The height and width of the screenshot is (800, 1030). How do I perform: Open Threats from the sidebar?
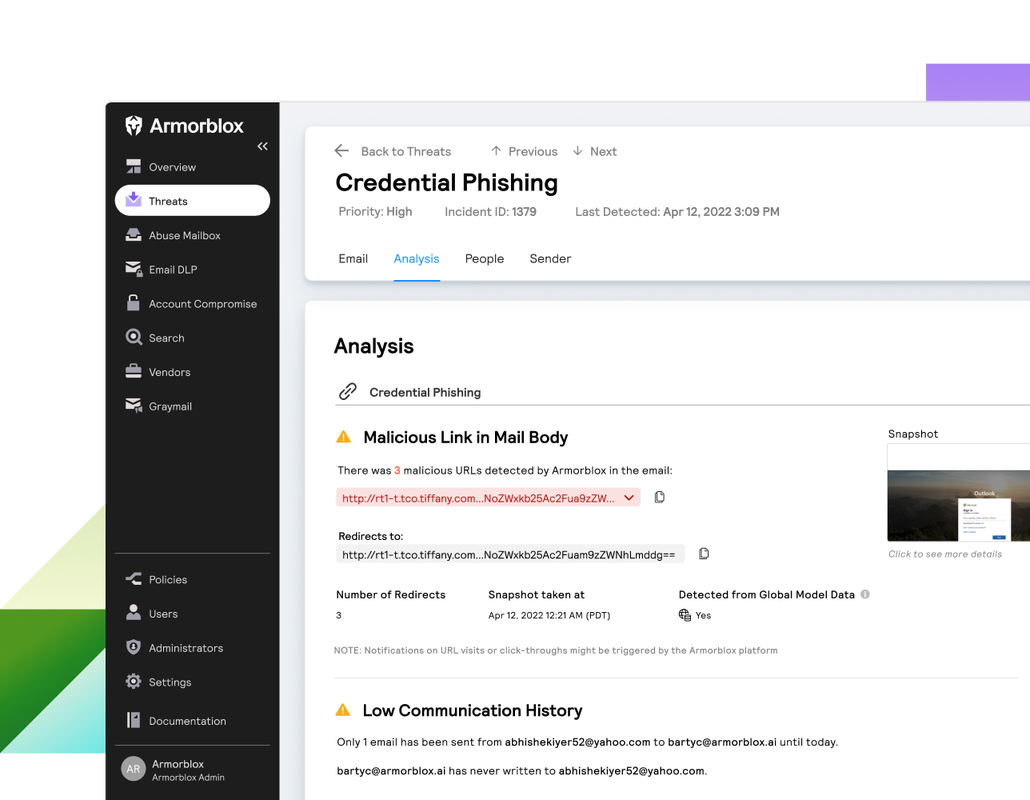tap(192, 200)
